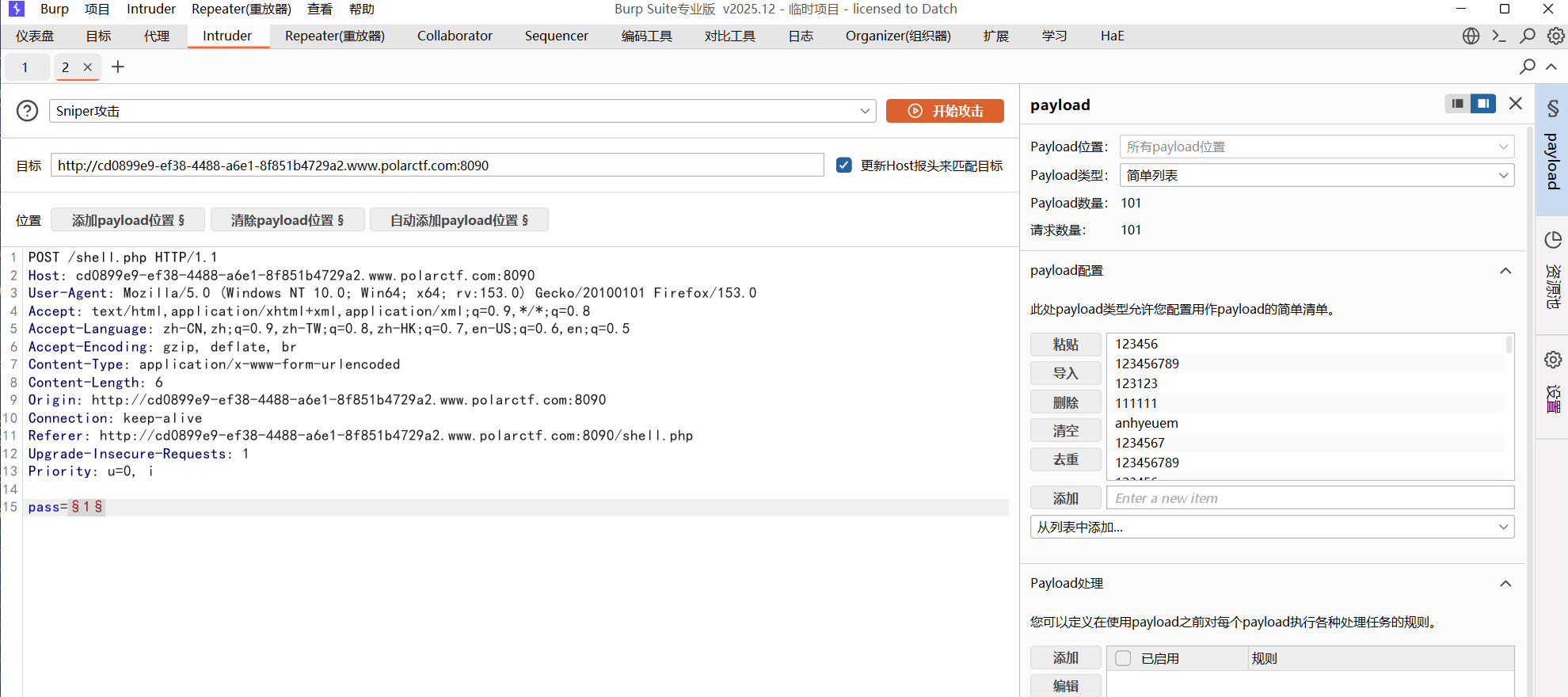The width and height of the screenshot is (1568, 697).
Task: Switch to the 学习 tab
Action: coord(1055,36)
